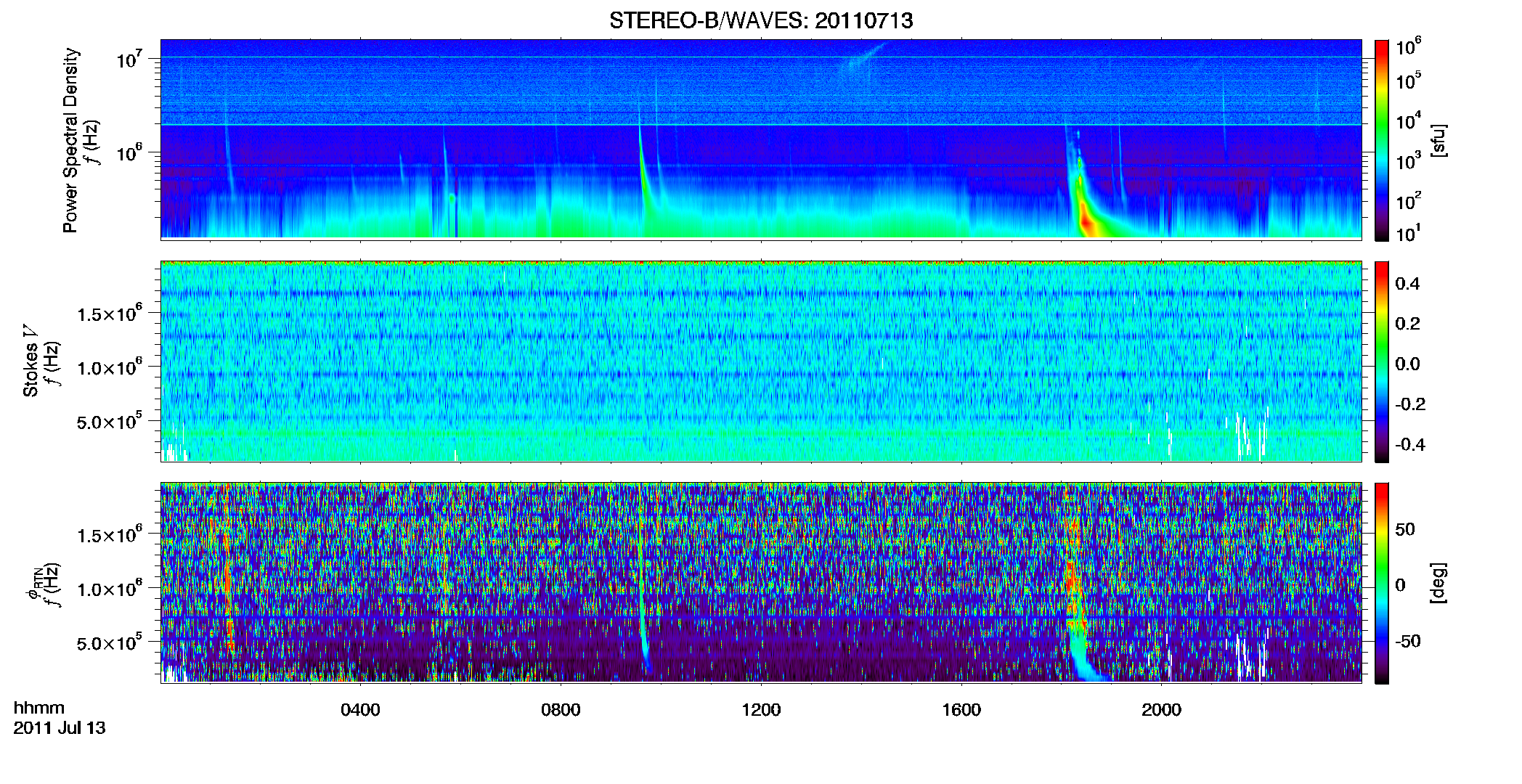1522x784 pixels.
Task: Click the 1200 time tick label
Action: pos(761,709)
